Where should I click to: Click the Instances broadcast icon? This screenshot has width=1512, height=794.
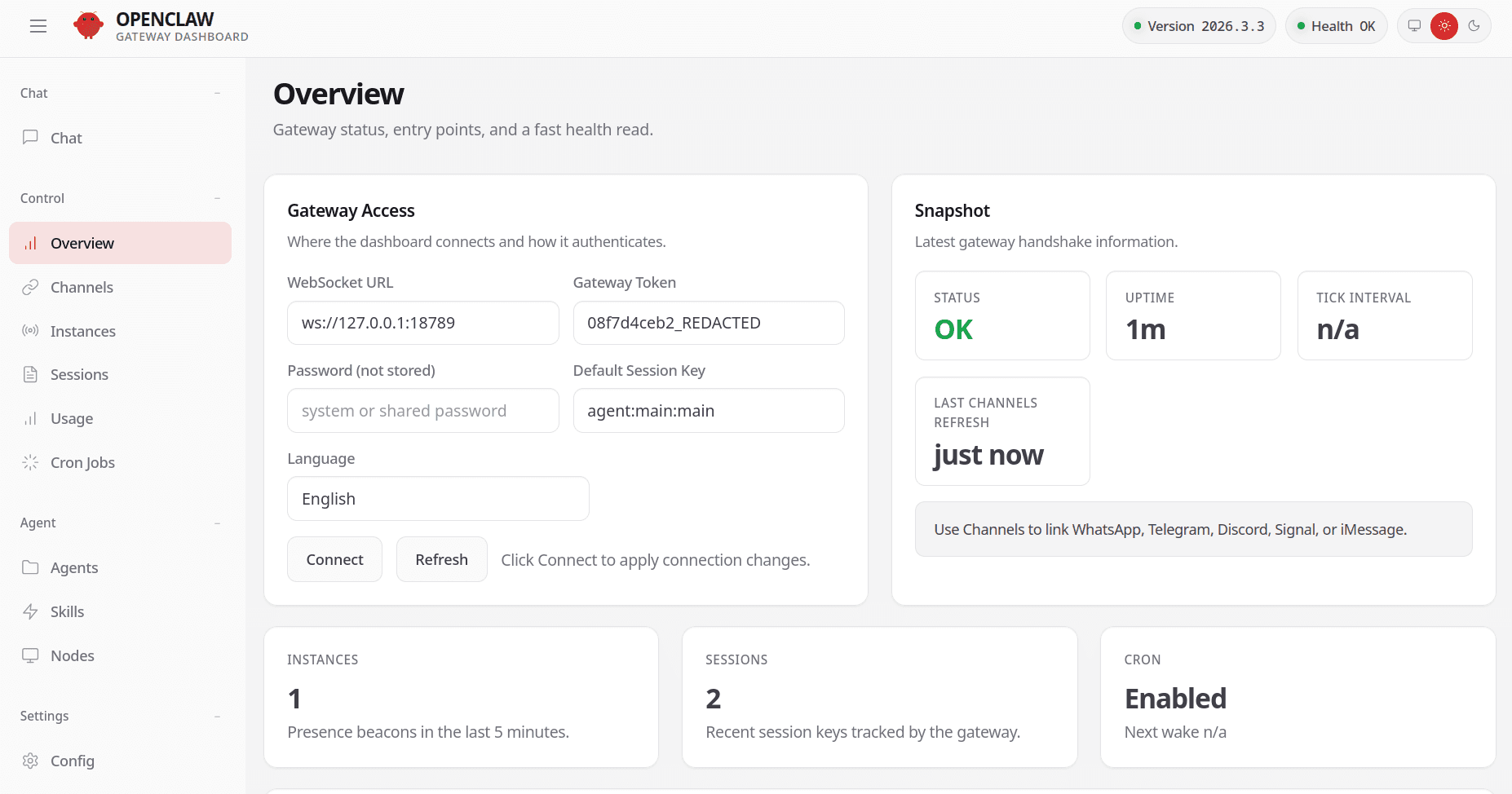coord(30,331)
